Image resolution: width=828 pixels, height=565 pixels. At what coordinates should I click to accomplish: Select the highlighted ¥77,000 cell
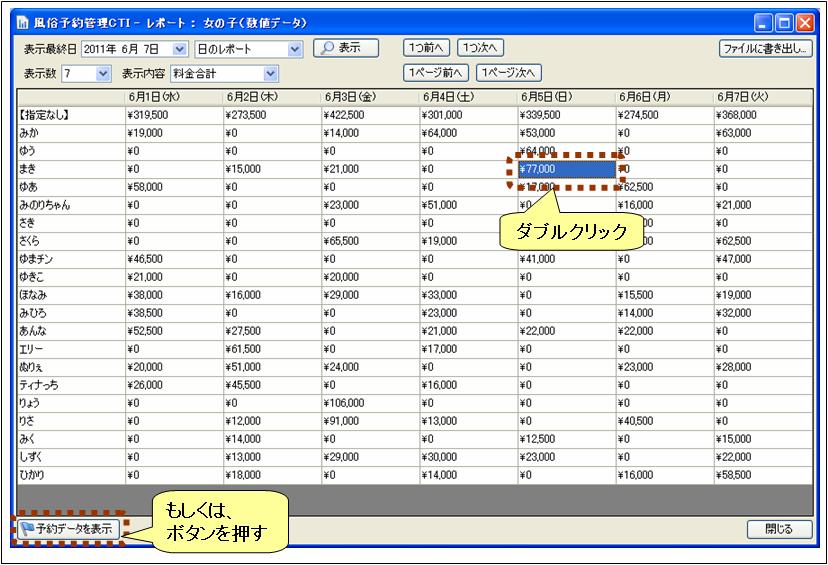click(x=565, y=170)
